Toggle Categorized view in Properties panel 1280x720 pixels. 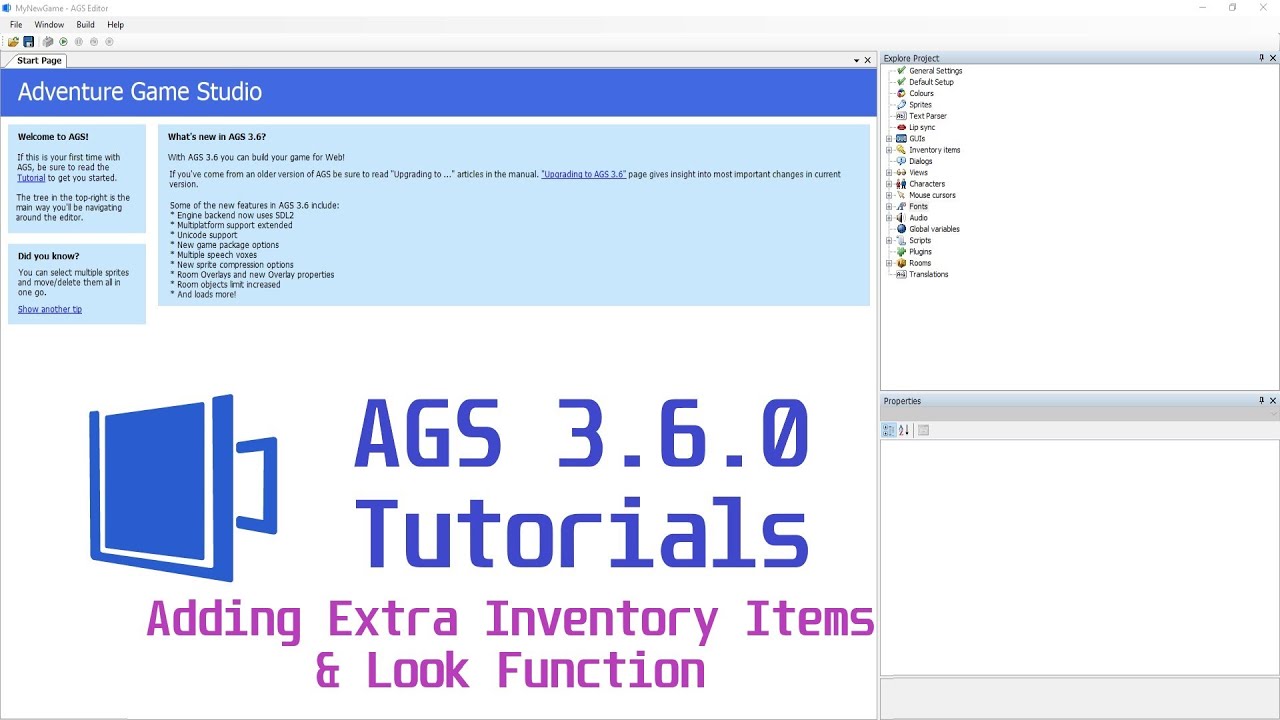(888, 430)
